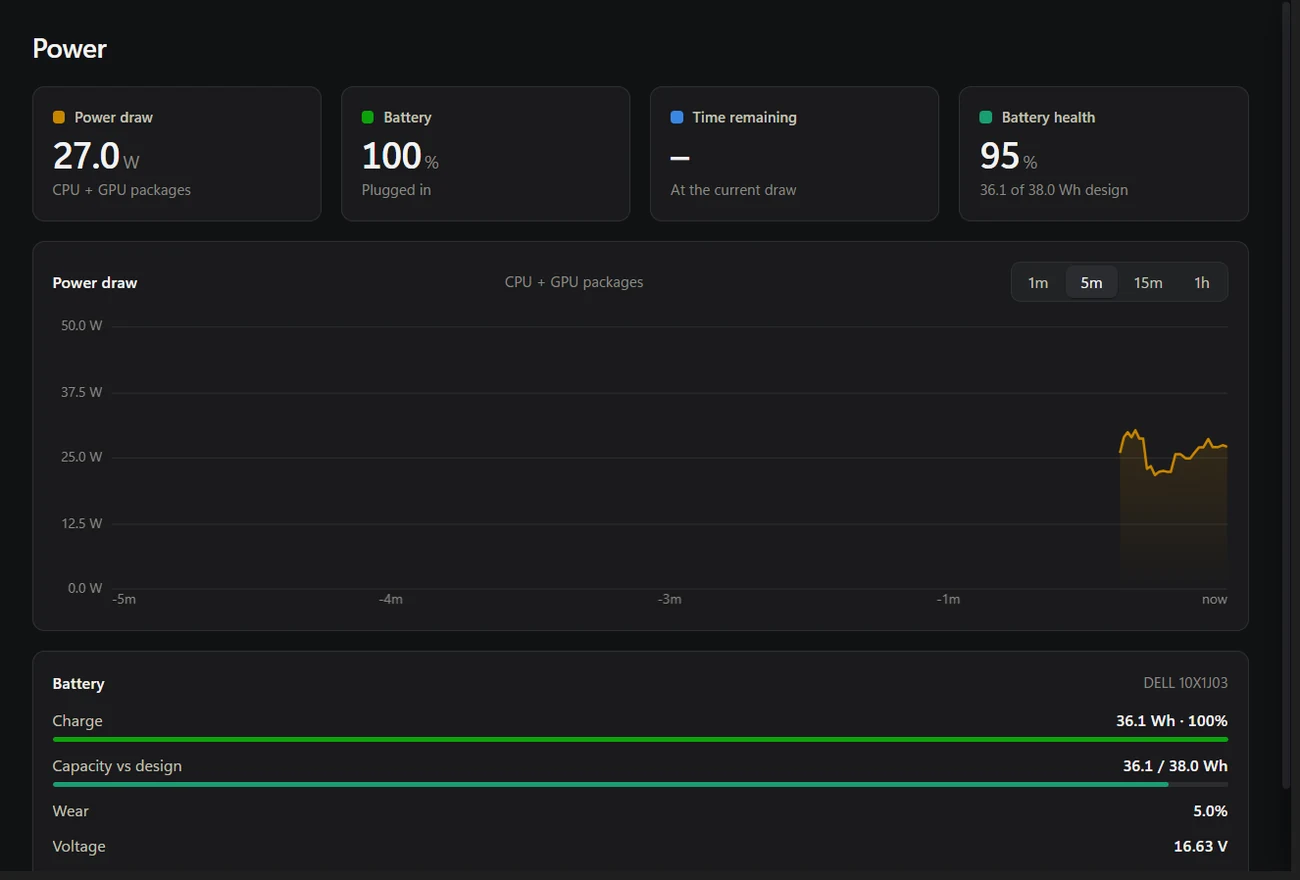Viewport: 1300px width, 880px height.
Task: Click the Time remaining dash value
Action: point(680,158)
